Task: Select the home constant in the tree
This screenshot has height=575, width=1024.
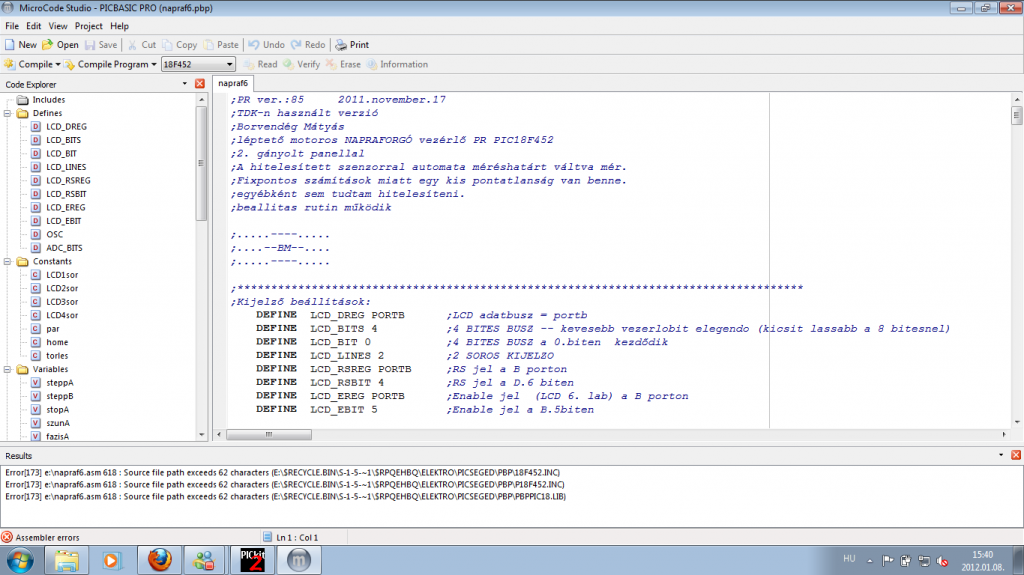Action: click(50, 342)
